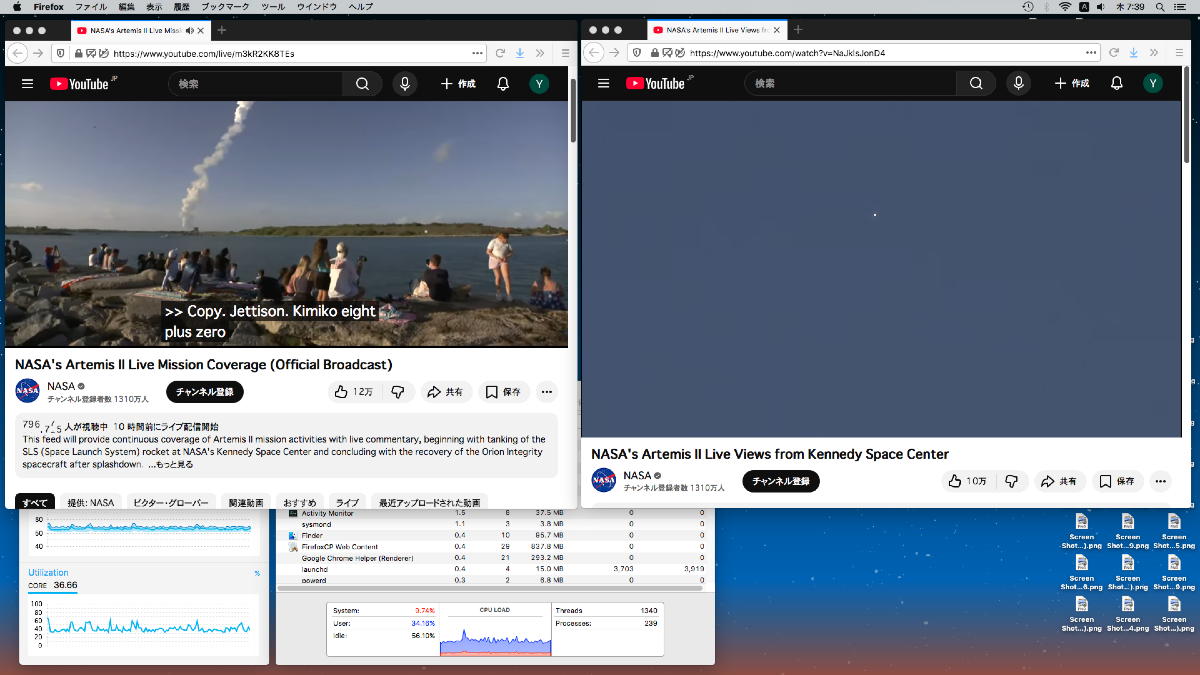Reload the page in left Firefox window
This screenshot has width=1200, height=675.
coord(499,53)
